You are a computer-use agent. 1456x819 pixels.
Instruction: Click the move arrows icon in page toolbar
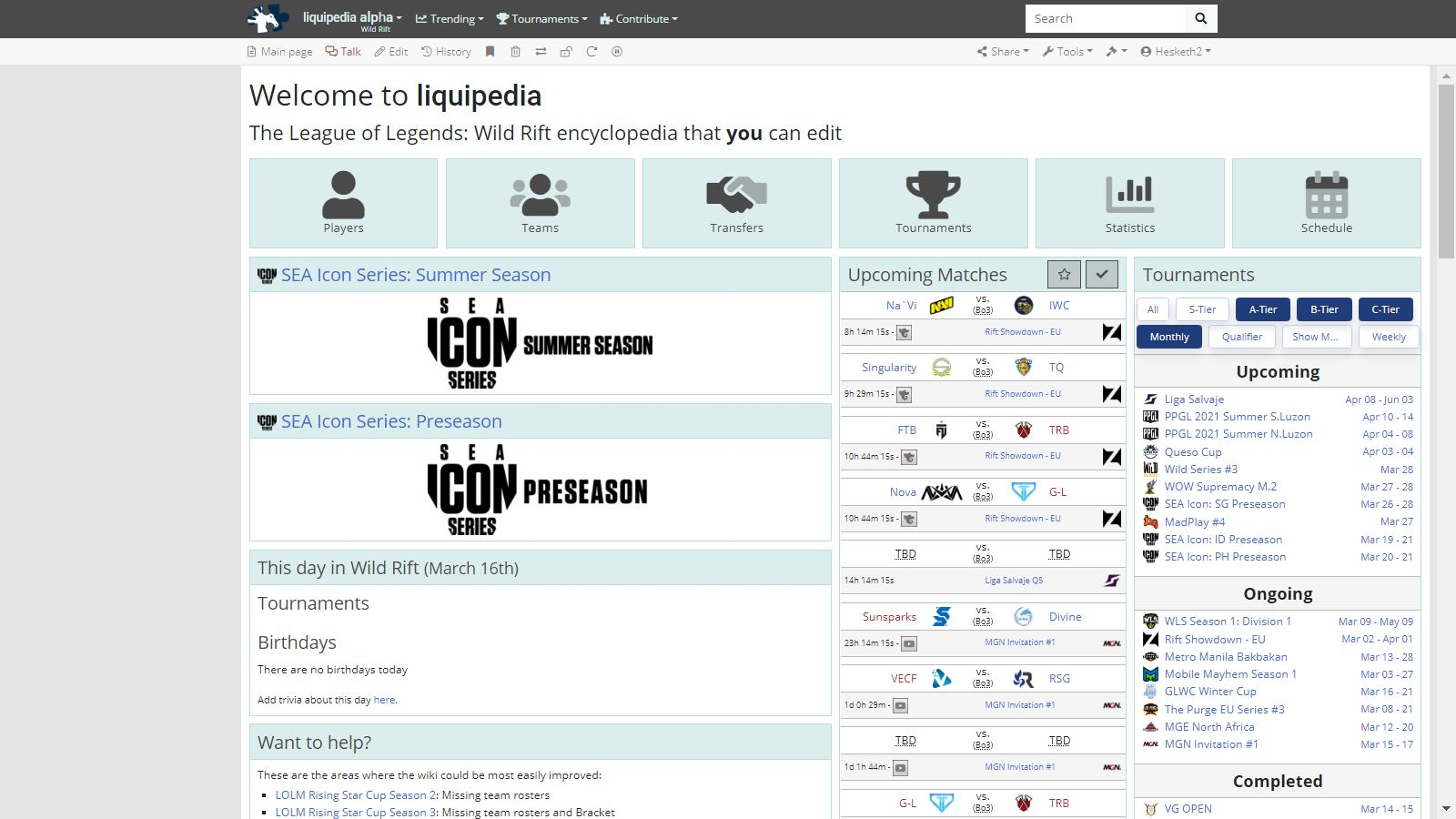pyautogui.click(x=541, y=52)
